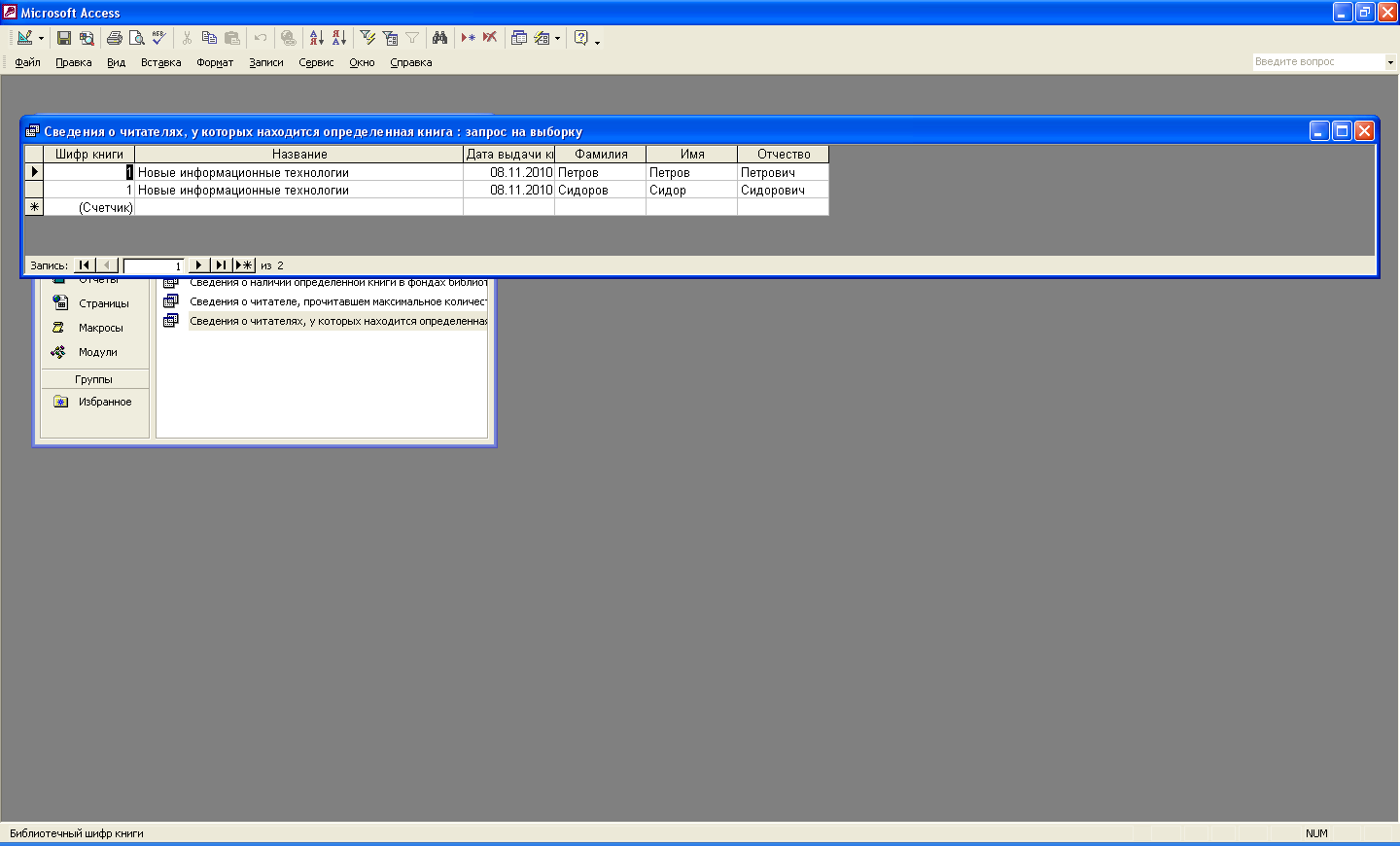Sort records descending with the toolbar icon
The height and width of the screenshot is (846, 1400).
pos(339,38)
